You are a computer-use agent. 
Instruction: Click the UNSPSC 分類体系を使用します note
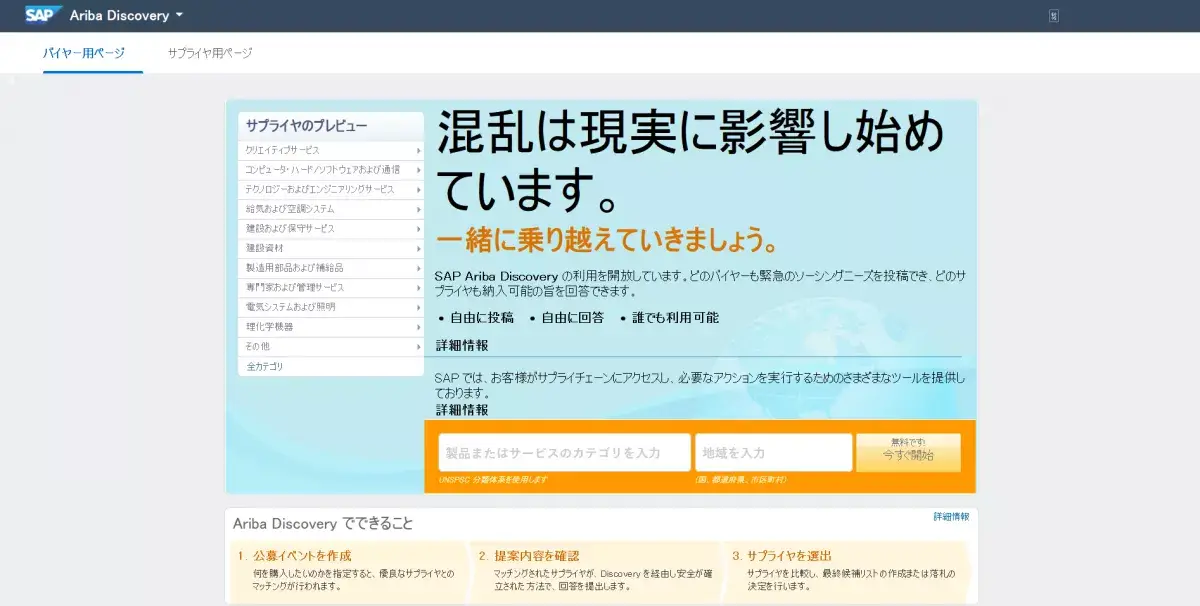pyautogui.click(x=493, y=480)
